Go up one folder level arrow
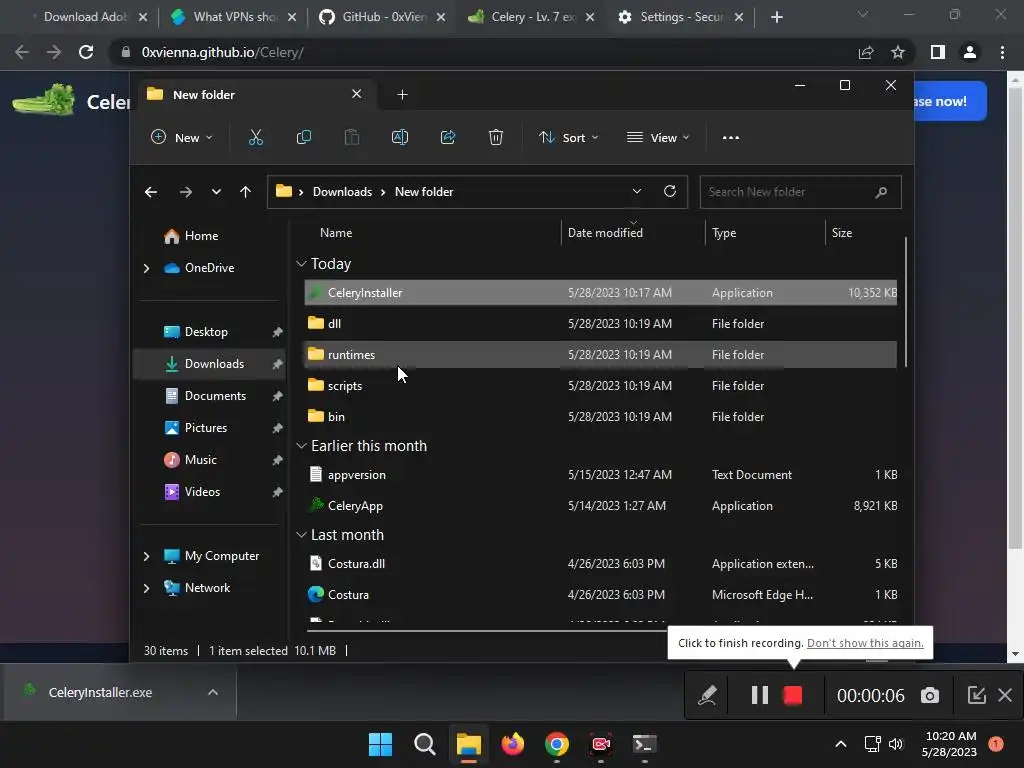The width and height of the screenshot is (1024, 768). tap(246, 192)
